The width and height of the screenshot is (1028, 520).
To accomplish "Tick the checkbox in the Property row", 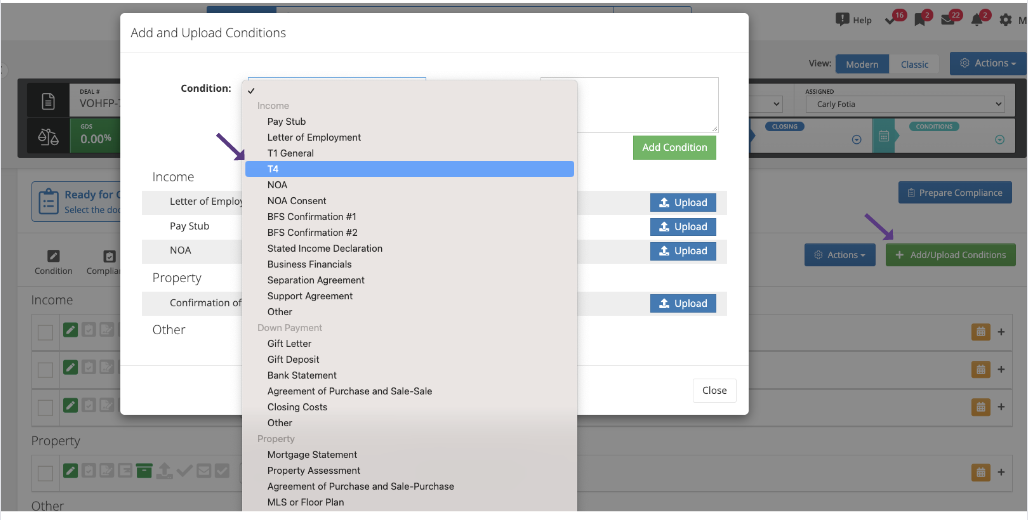I will click(45, 472).
